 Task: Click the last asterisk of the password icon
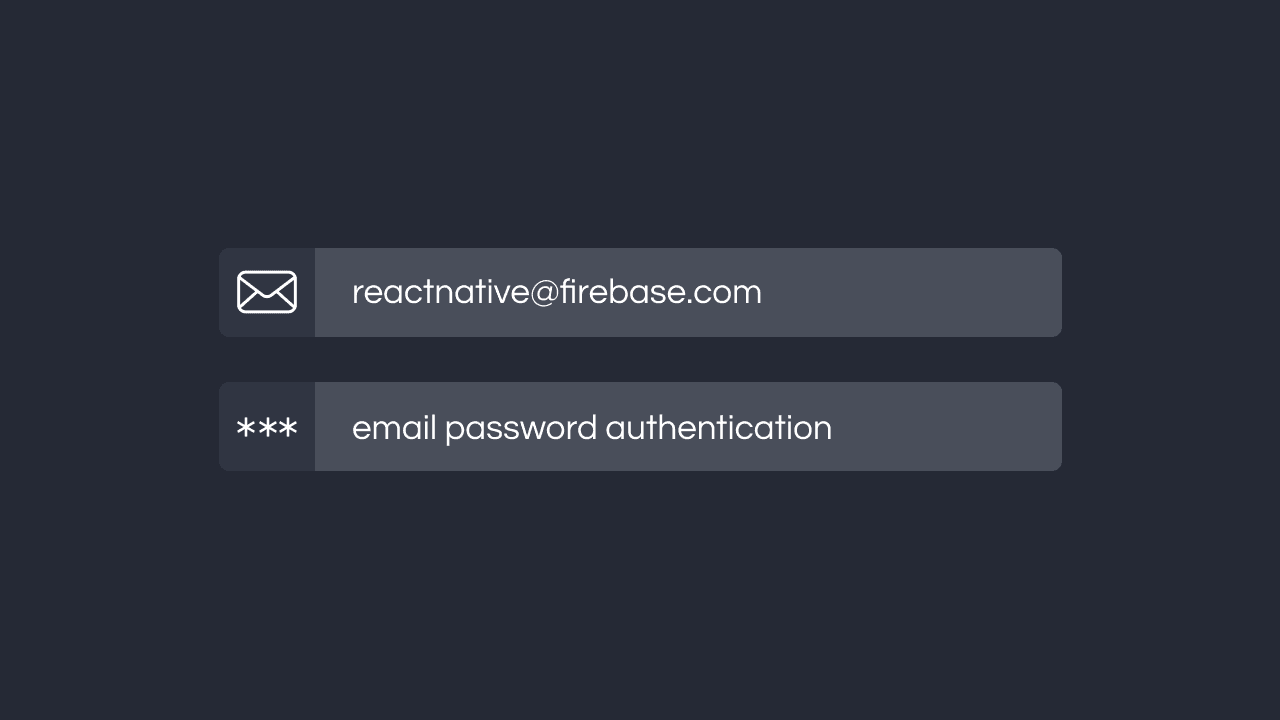[x=288, y=429]
